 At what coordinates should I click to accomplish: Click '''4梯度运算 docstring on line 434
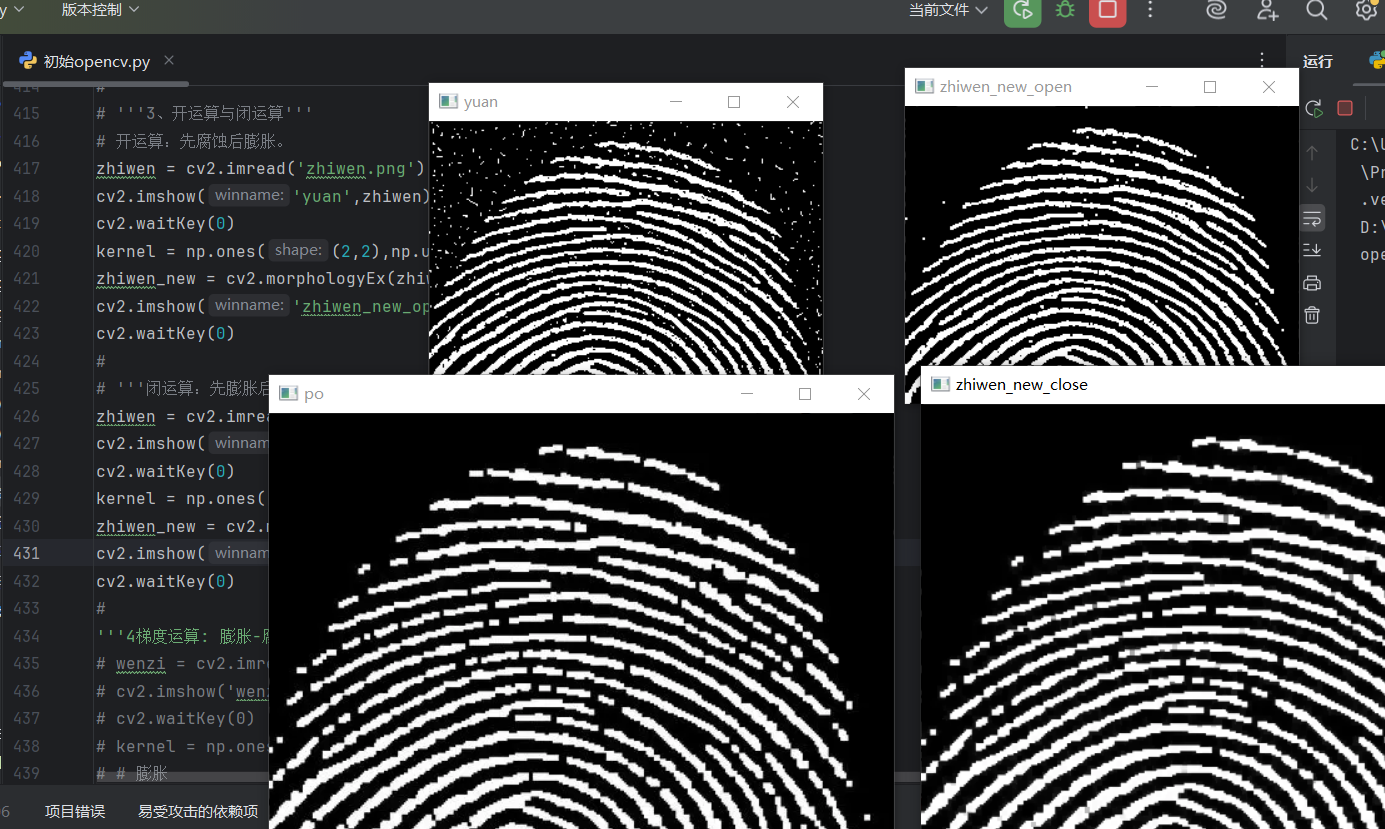point(183,636)
